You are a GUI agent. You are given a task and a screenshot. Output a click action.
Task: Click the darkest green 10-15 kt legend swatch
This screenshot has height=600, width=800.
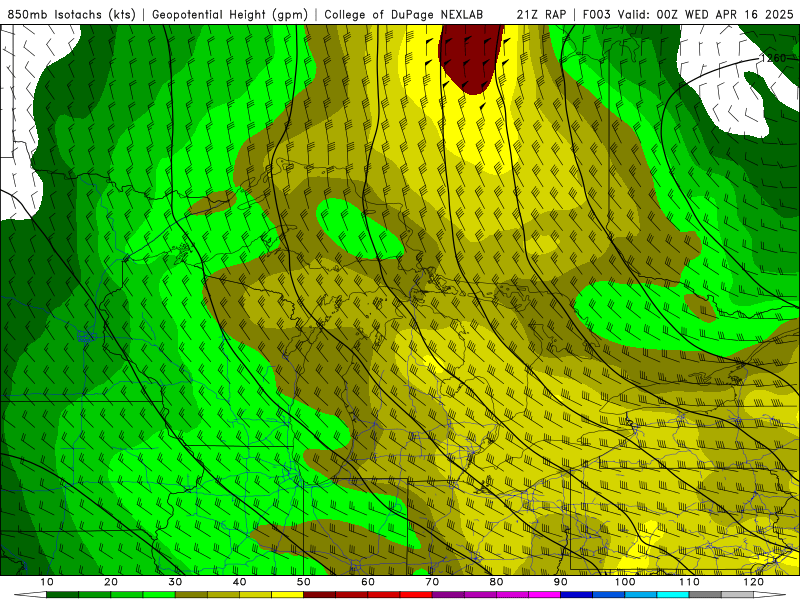62,595
